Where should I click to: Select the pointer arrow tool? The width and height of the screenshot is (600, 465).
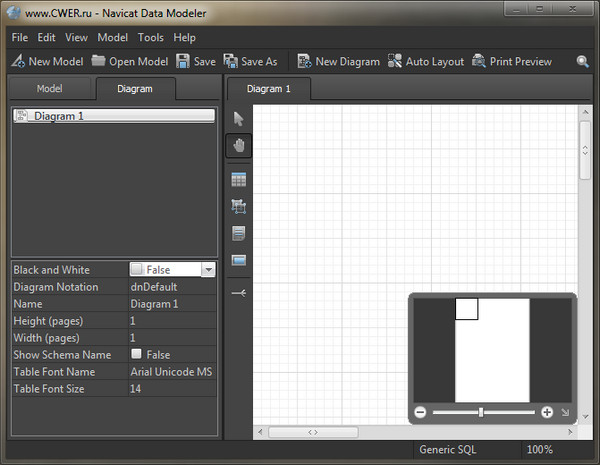tap(238, 118)
